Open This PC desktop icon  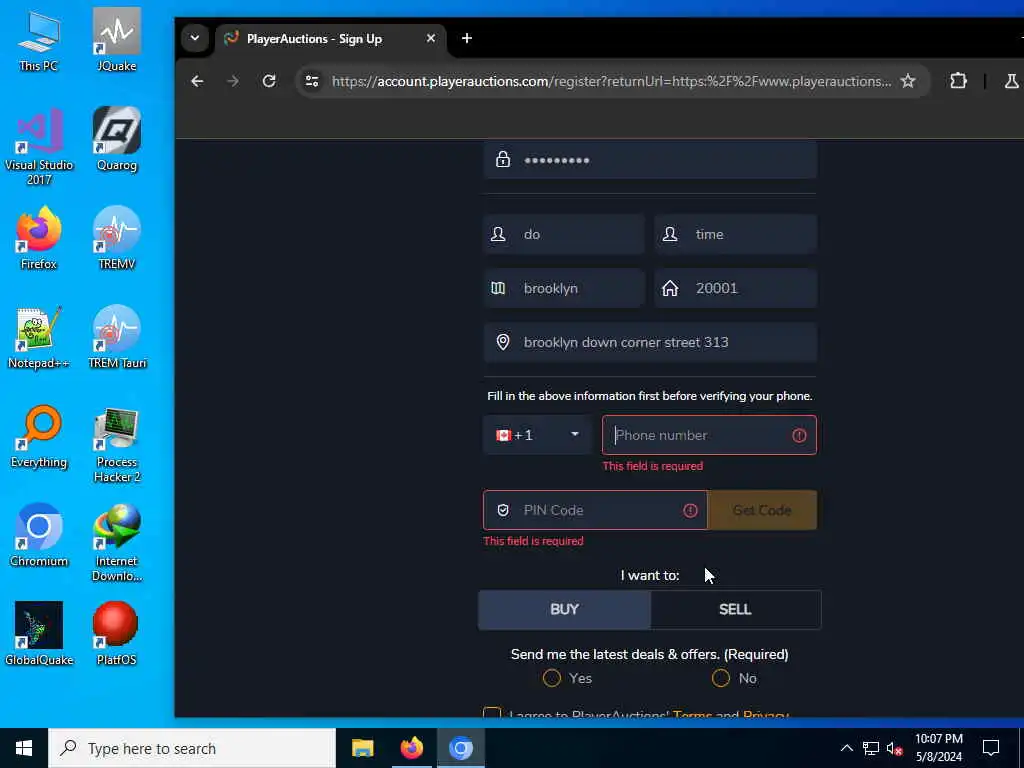[39, 40]
